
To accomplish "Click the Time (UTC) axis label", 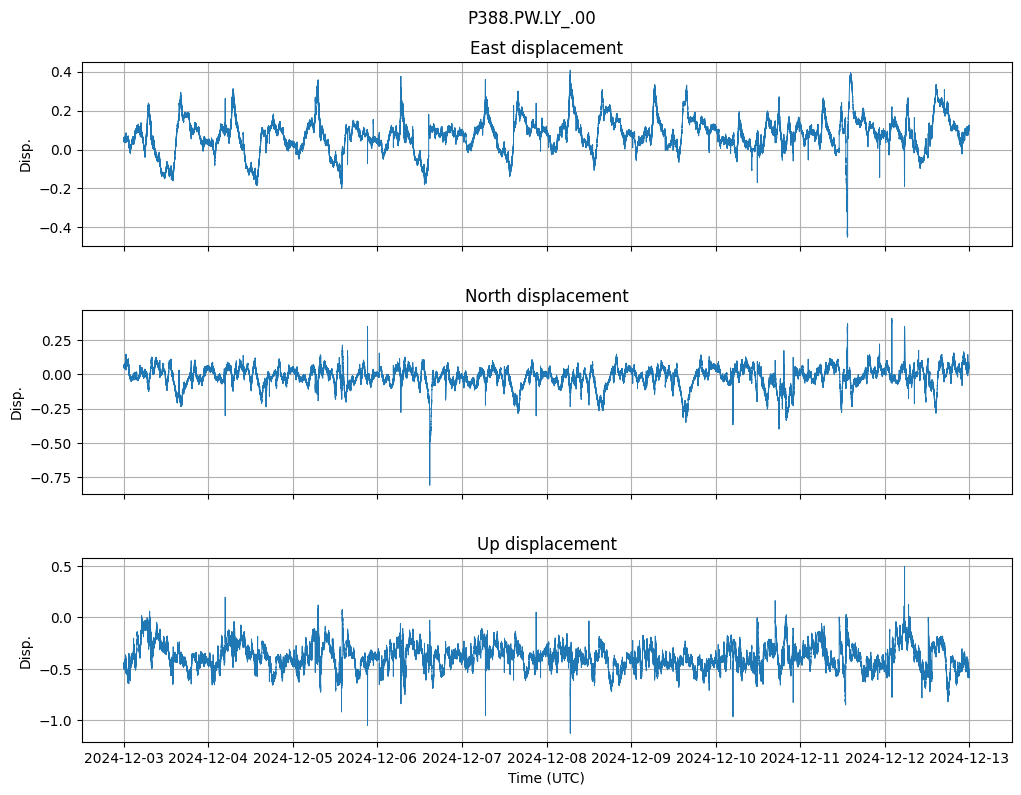I will coord(546,777).
